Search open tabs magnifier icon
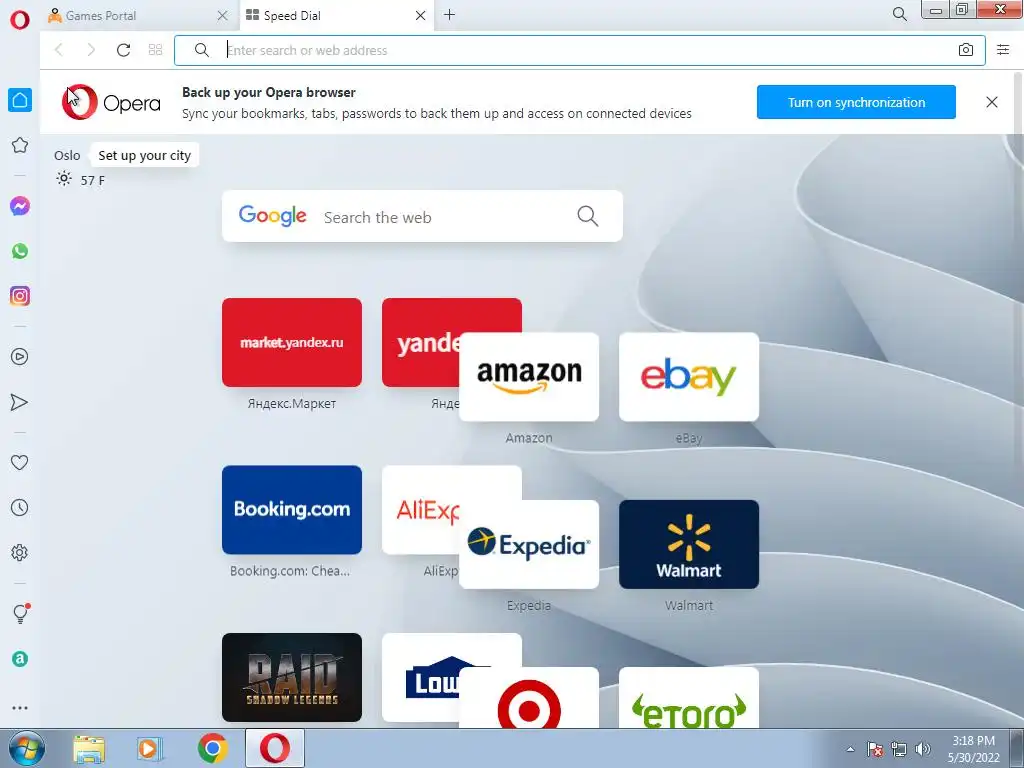The height and width of the screenshot is (768, 1024). point(900,14)
